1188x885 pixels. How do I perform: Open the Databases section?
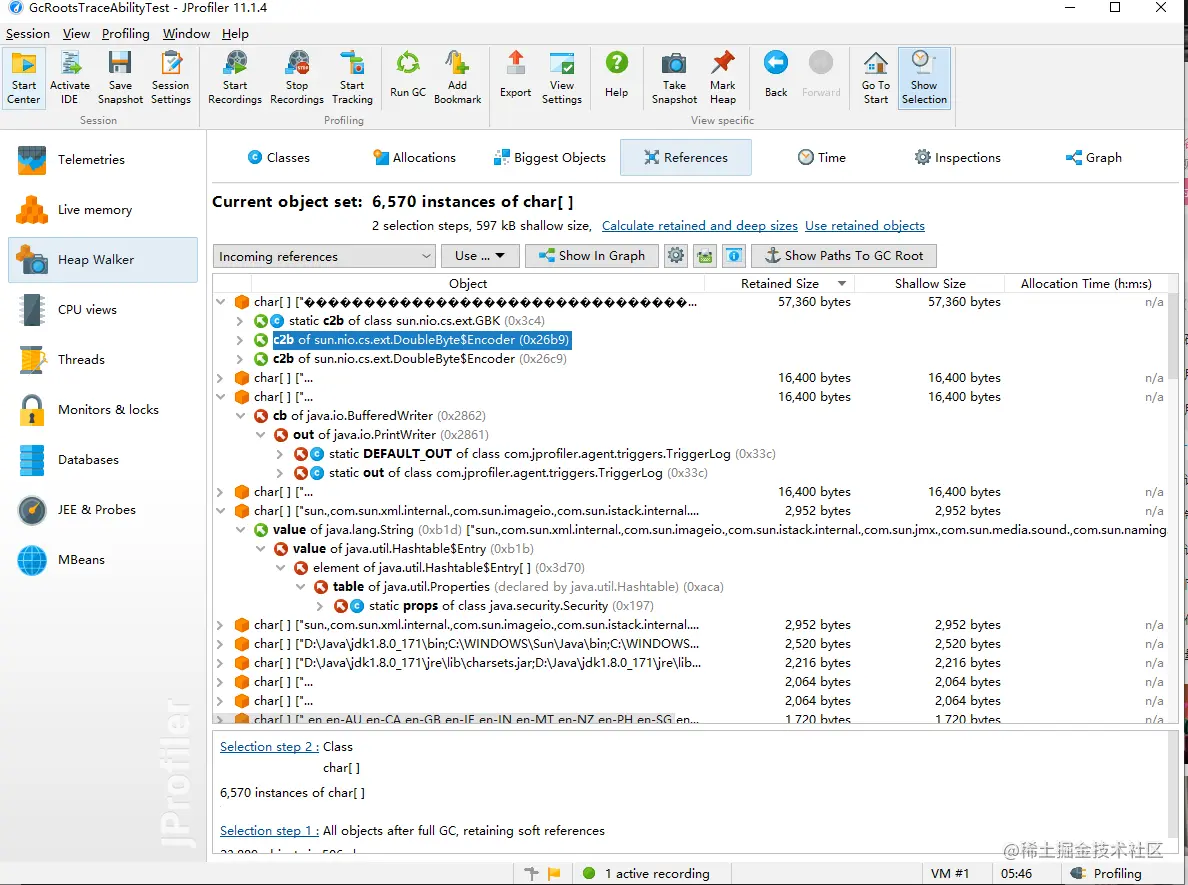pyautogui.click(x=103, y=460)
